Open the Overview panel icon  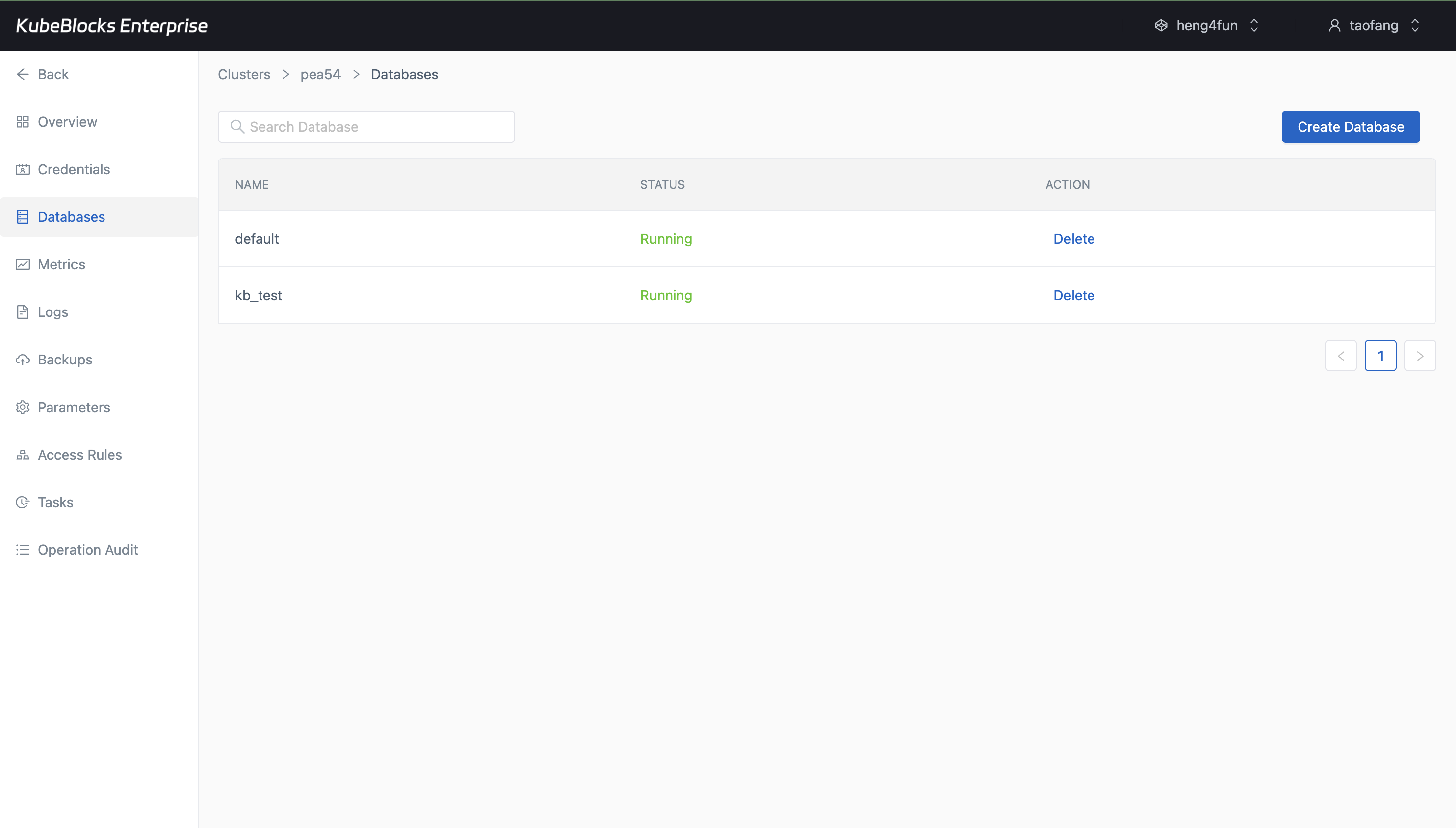click(23, 122)
